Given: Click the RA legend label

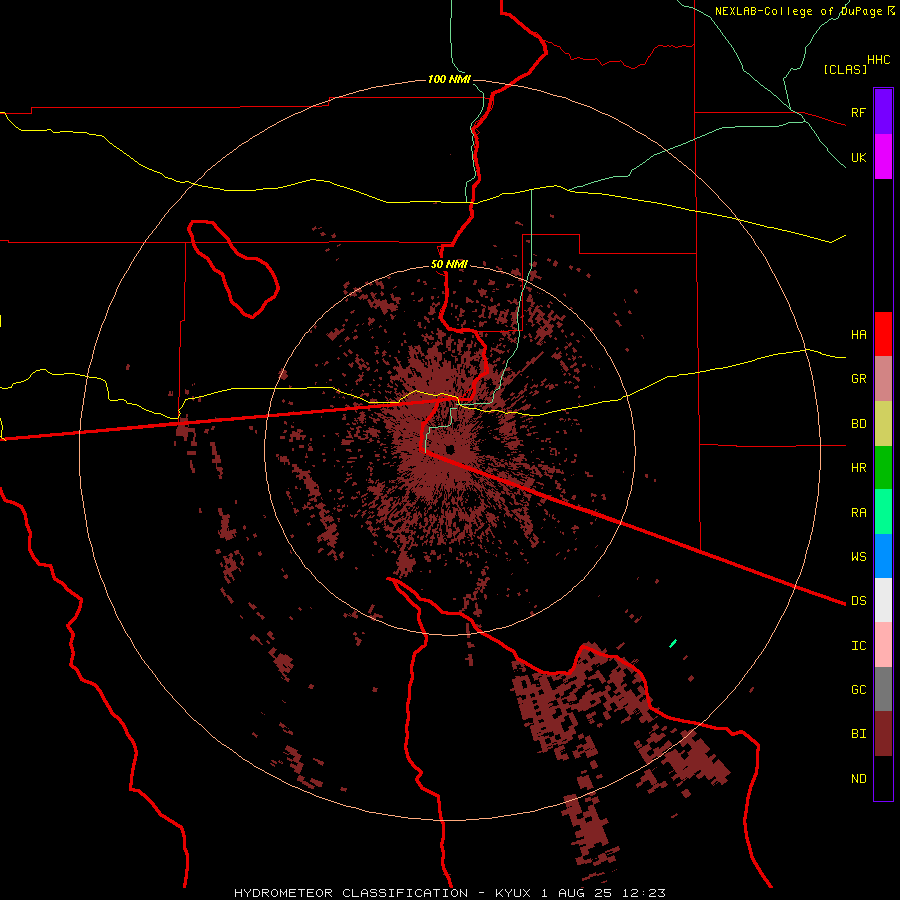Looking at the screenshot, I should point(858,513).
